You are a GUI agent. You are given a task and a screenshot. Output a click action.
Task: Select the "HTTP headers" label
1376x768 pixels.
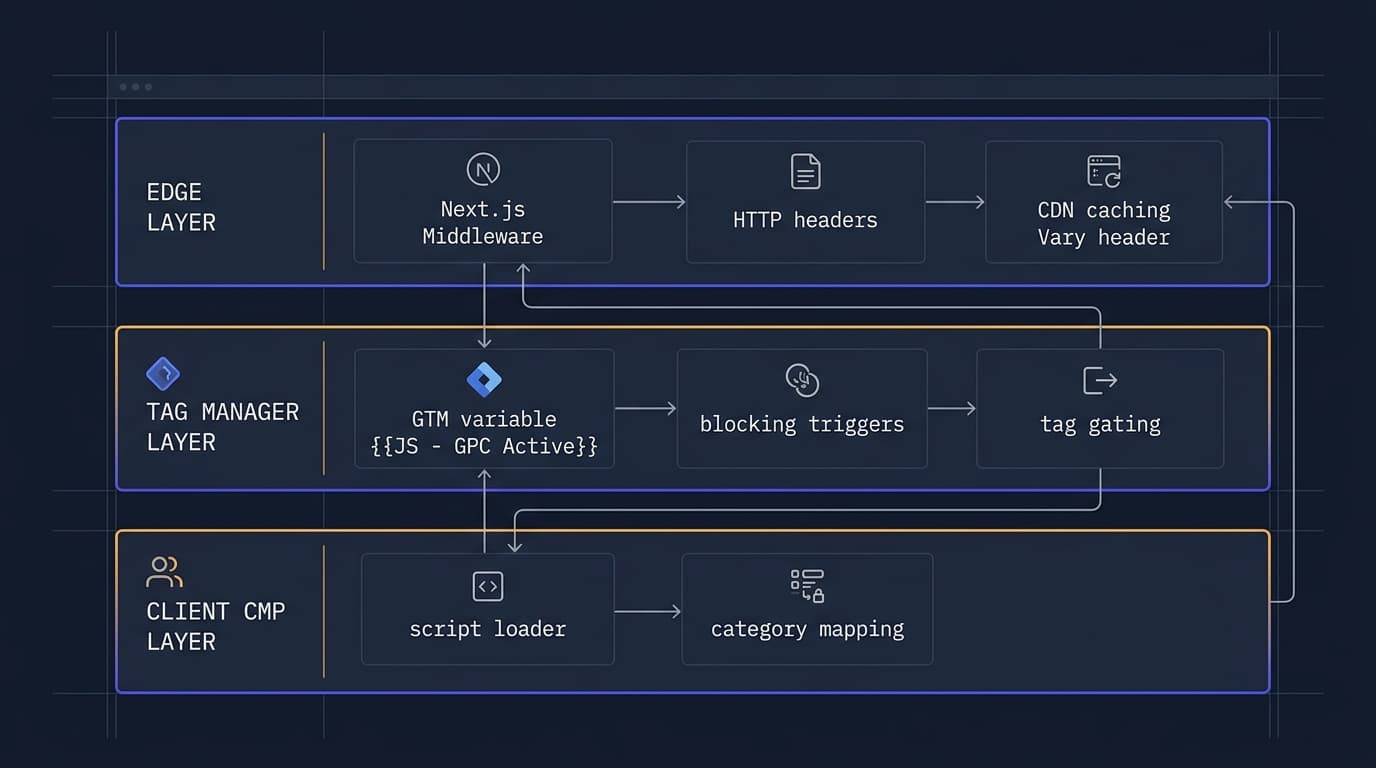coord(805,220)
